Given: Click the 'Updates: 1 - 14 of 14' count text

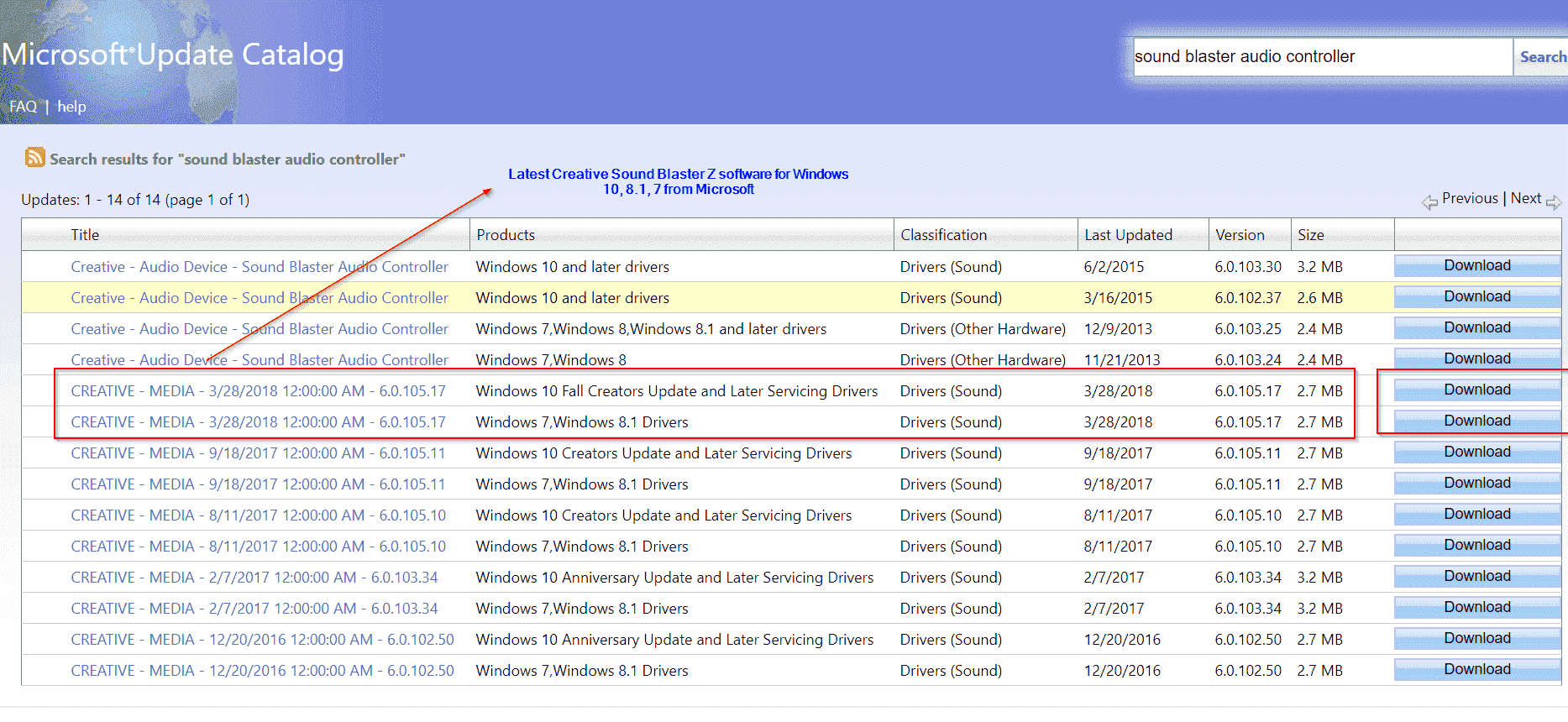Looking at the screenshot, I should (x=135, y=200).
